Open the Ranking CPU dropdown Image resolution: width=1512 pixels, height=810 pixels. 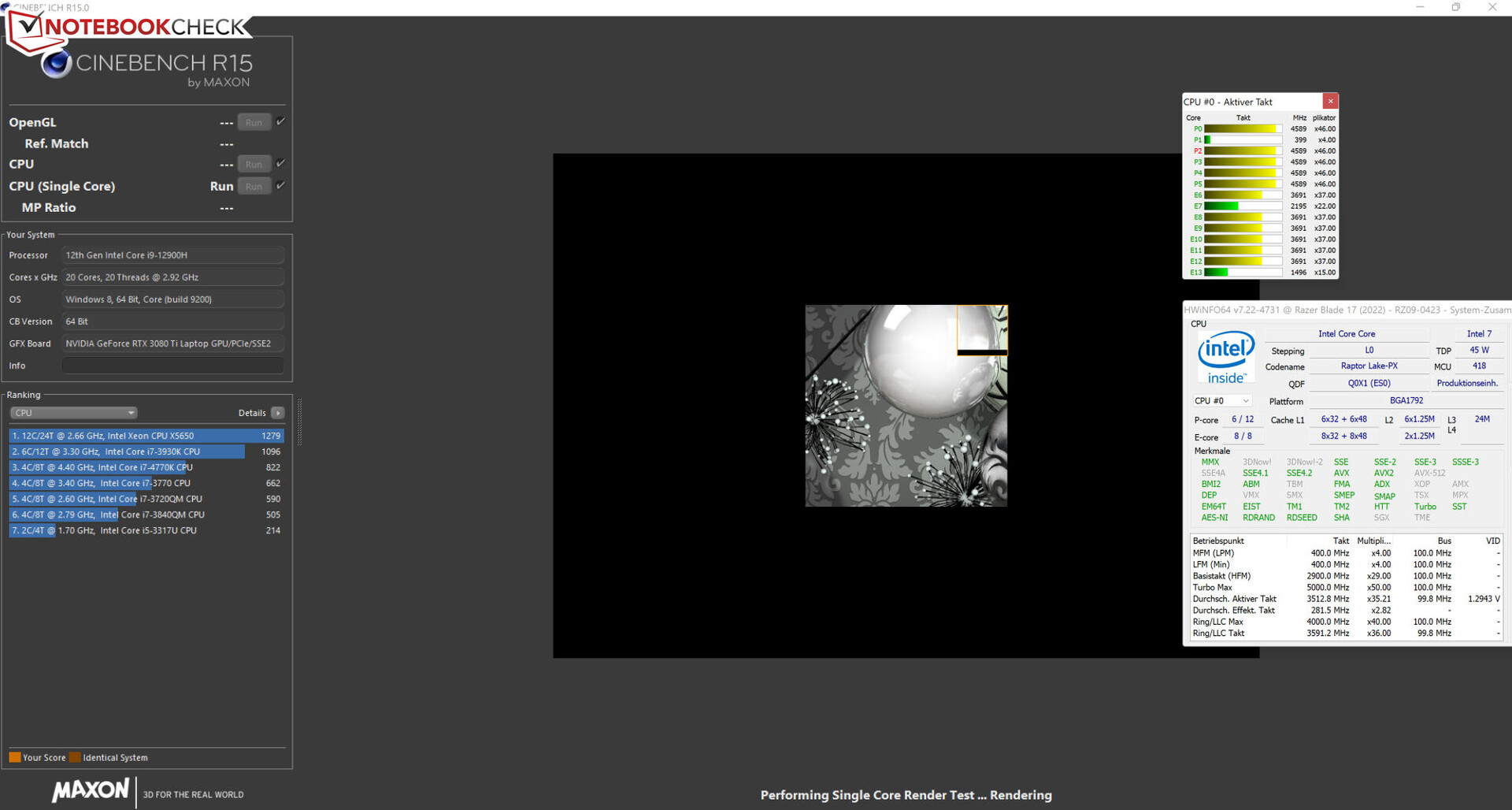click(74, 413)
